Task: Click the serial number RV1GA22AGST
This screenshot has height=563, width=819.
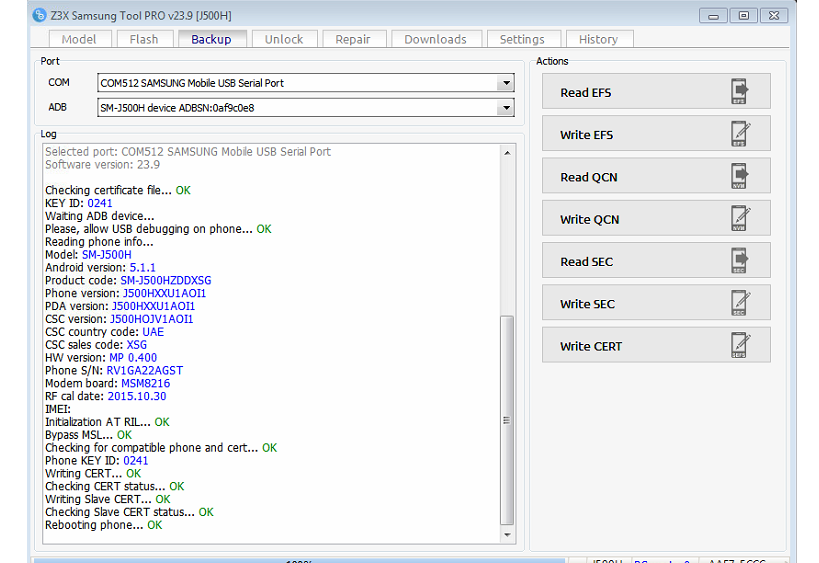Action: (145, 370)
